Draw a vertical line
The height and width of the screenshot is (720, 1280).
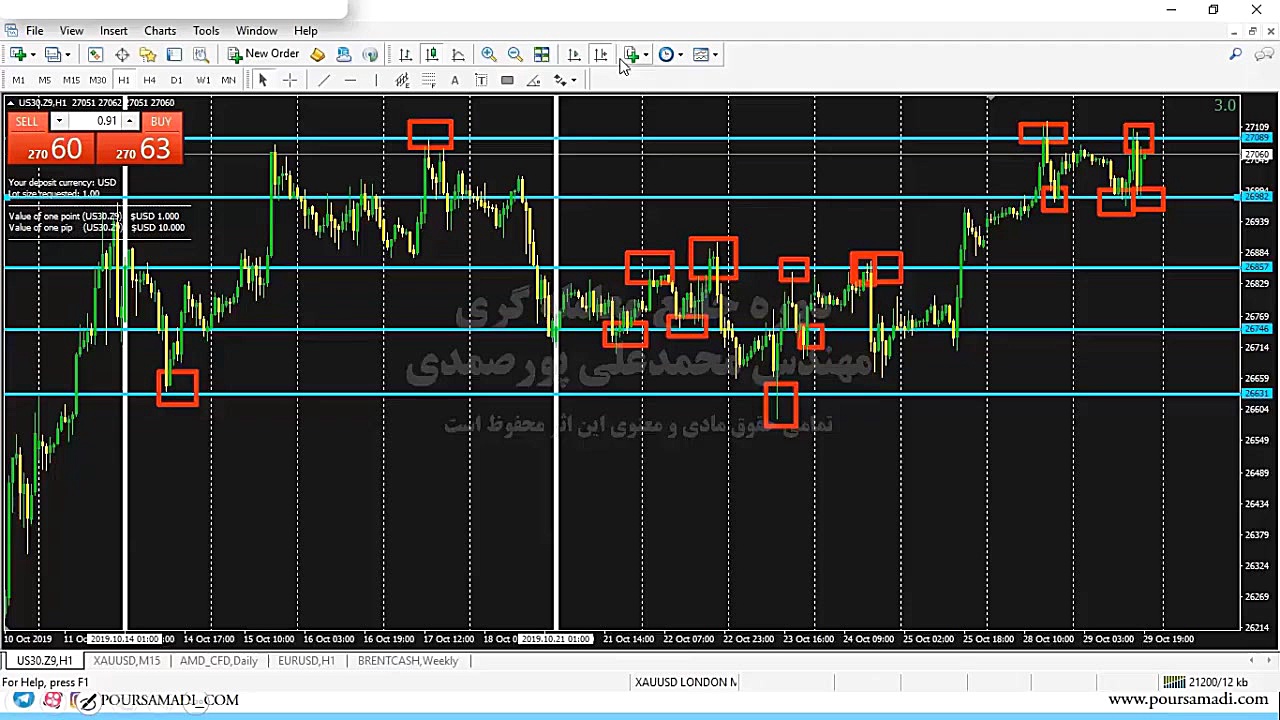pyautogui.click(x=376, y=80)
